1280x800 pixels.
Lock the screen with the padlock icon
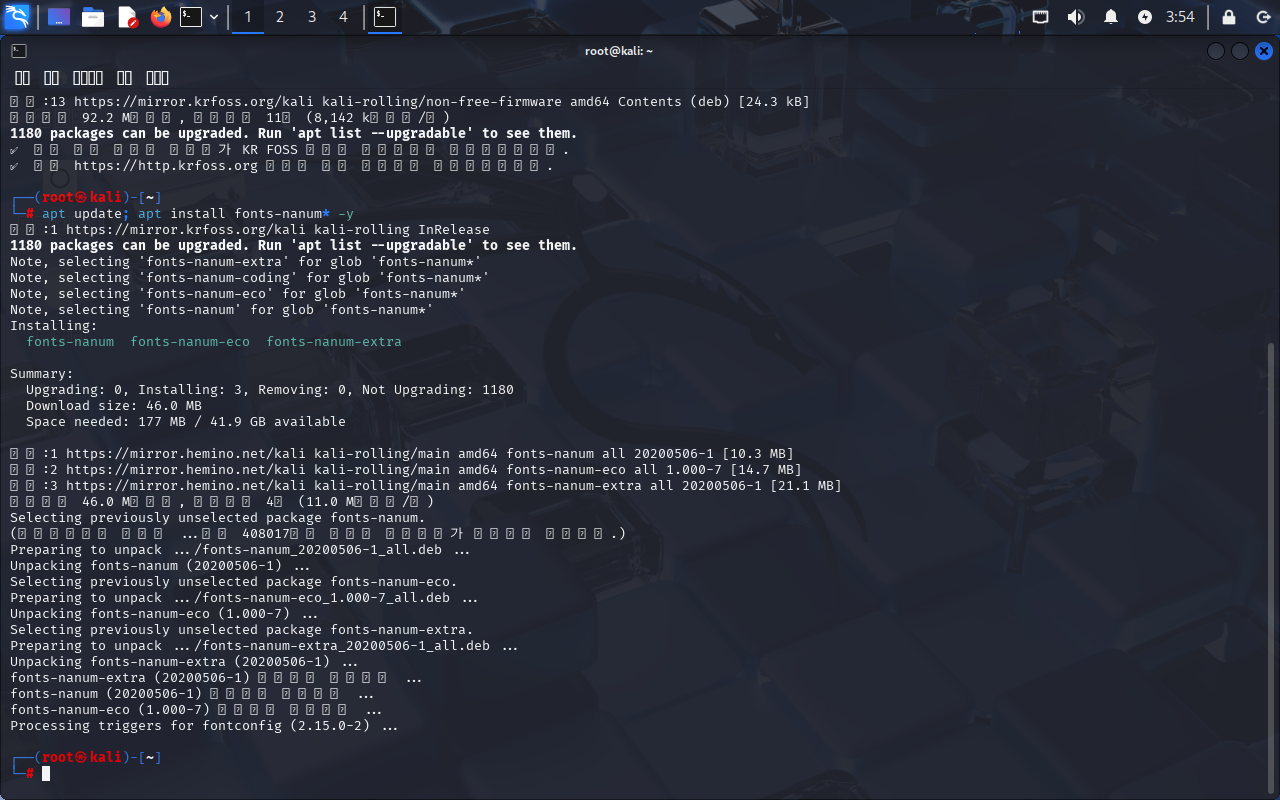click(x=1229, y=17)
